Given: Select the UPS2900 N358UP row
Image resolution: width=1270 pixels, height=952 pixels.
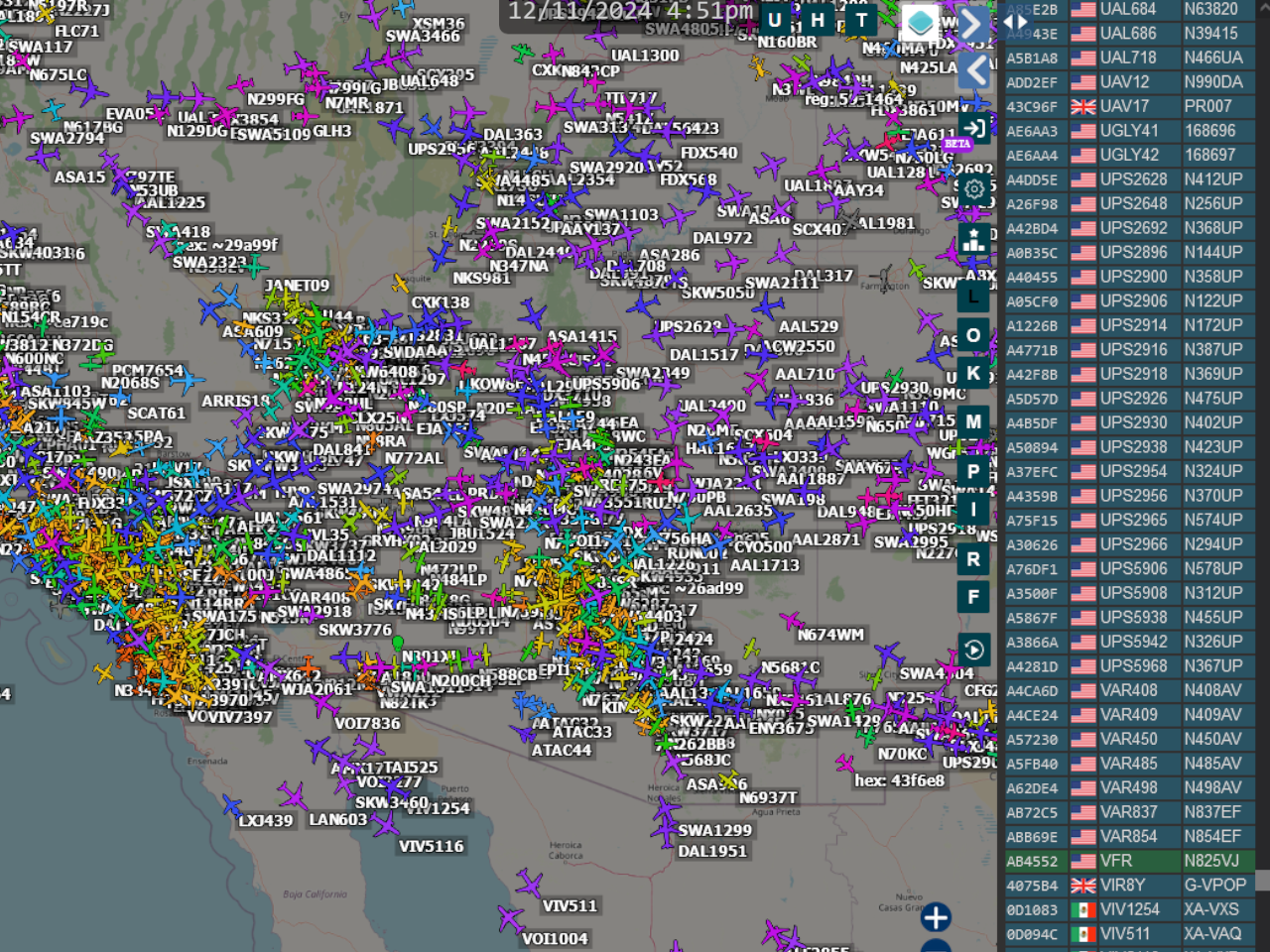Looking at the screenshot, I should tap(1129, 277).
